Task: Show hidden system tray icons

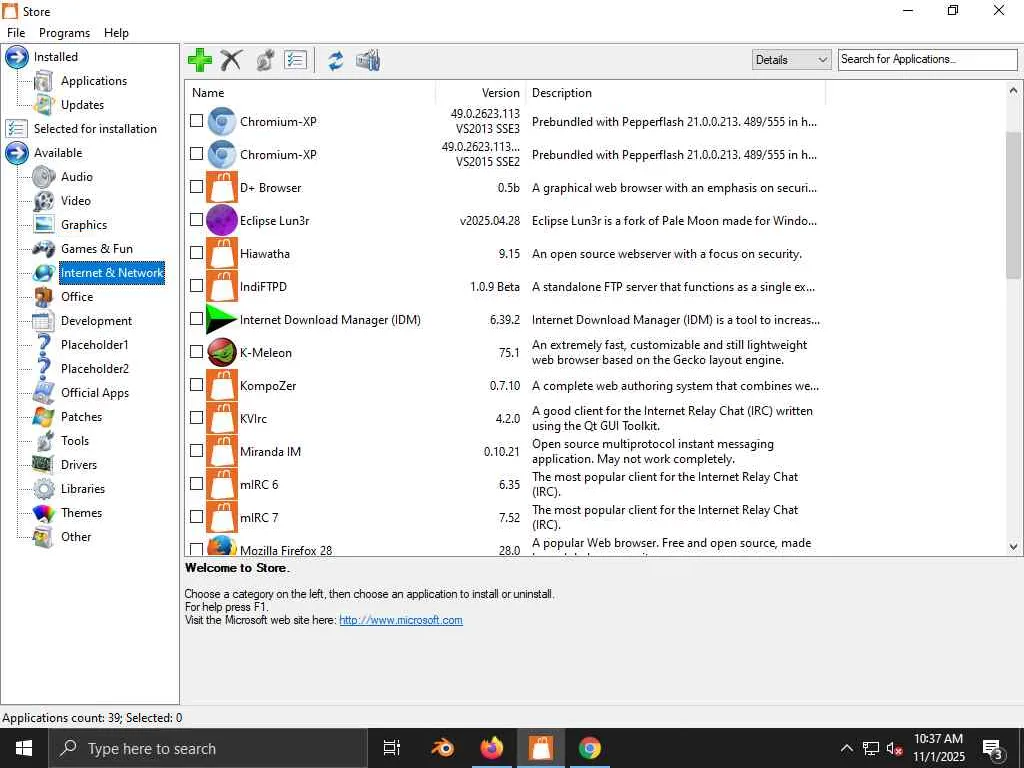Action: (846, 748)
